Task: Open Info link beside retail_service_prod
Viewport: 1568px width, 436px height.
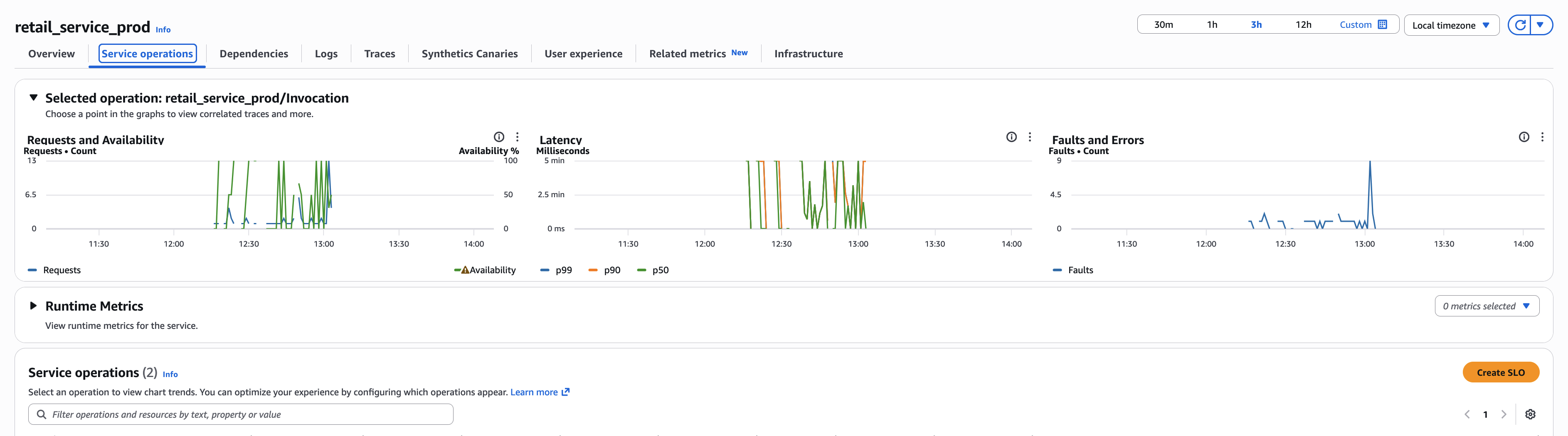Action: [163, 29]
